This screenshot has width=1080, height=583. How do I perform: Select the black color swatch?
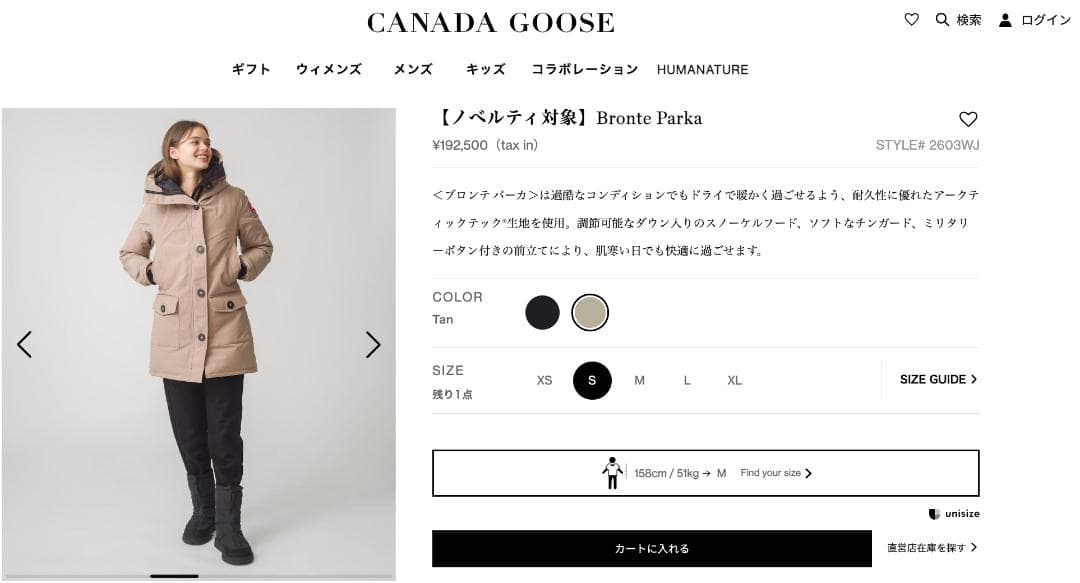(543, 312)
